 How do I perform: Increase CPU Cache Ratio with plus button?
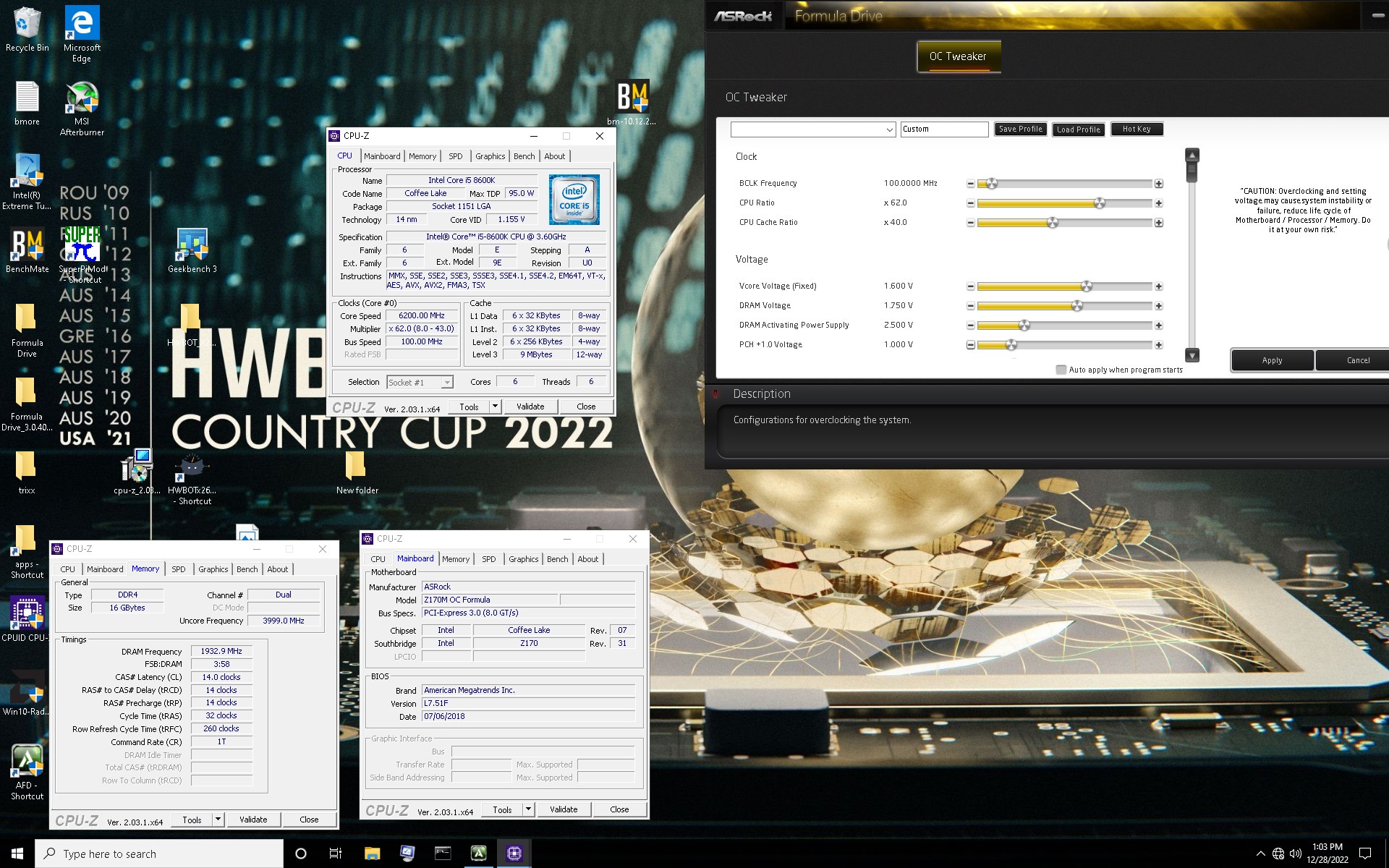(1159, 223)
